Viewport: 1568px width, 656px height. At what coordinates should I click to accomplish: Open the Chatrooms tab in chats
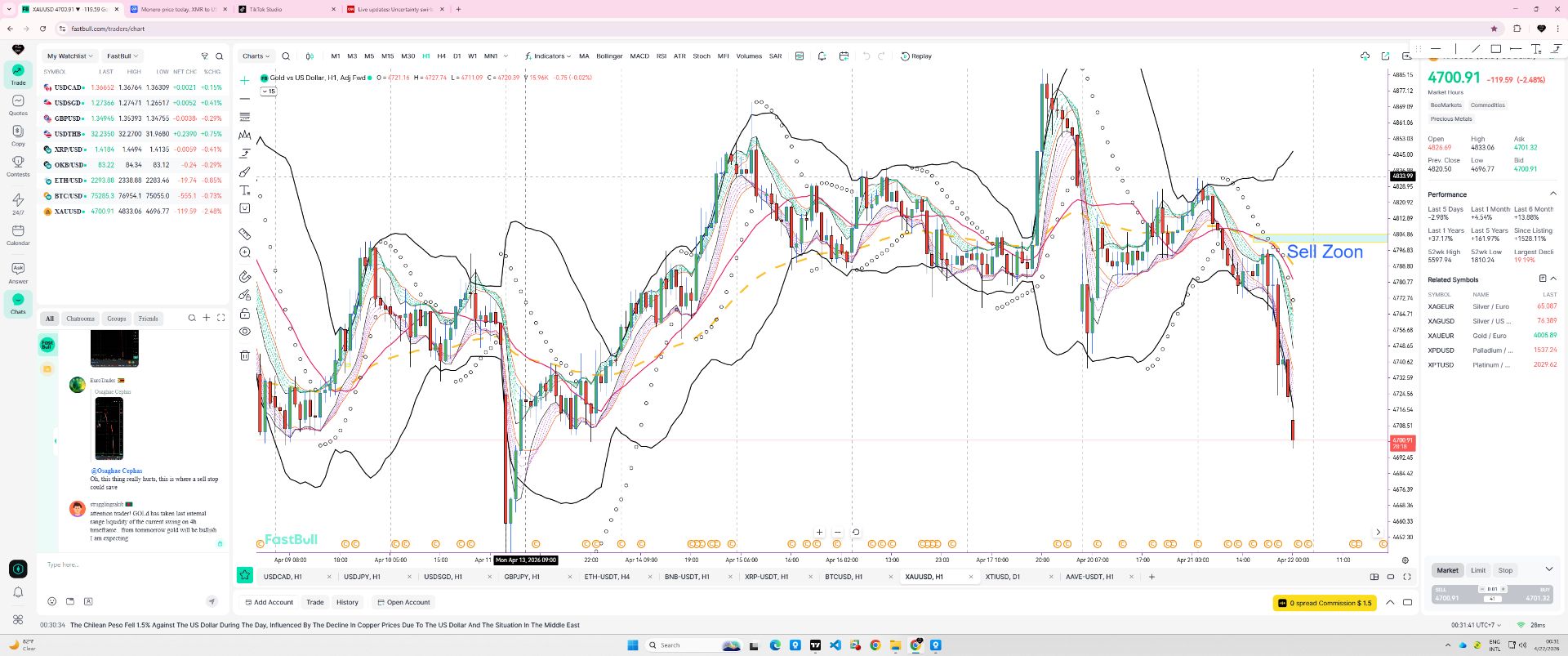pyautogui.click(x=80, y=319)
